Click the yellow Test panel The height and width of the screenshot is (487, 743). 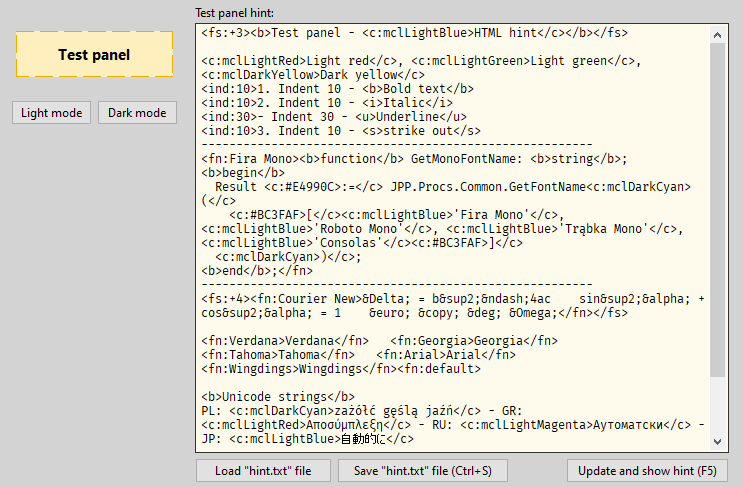94,54
